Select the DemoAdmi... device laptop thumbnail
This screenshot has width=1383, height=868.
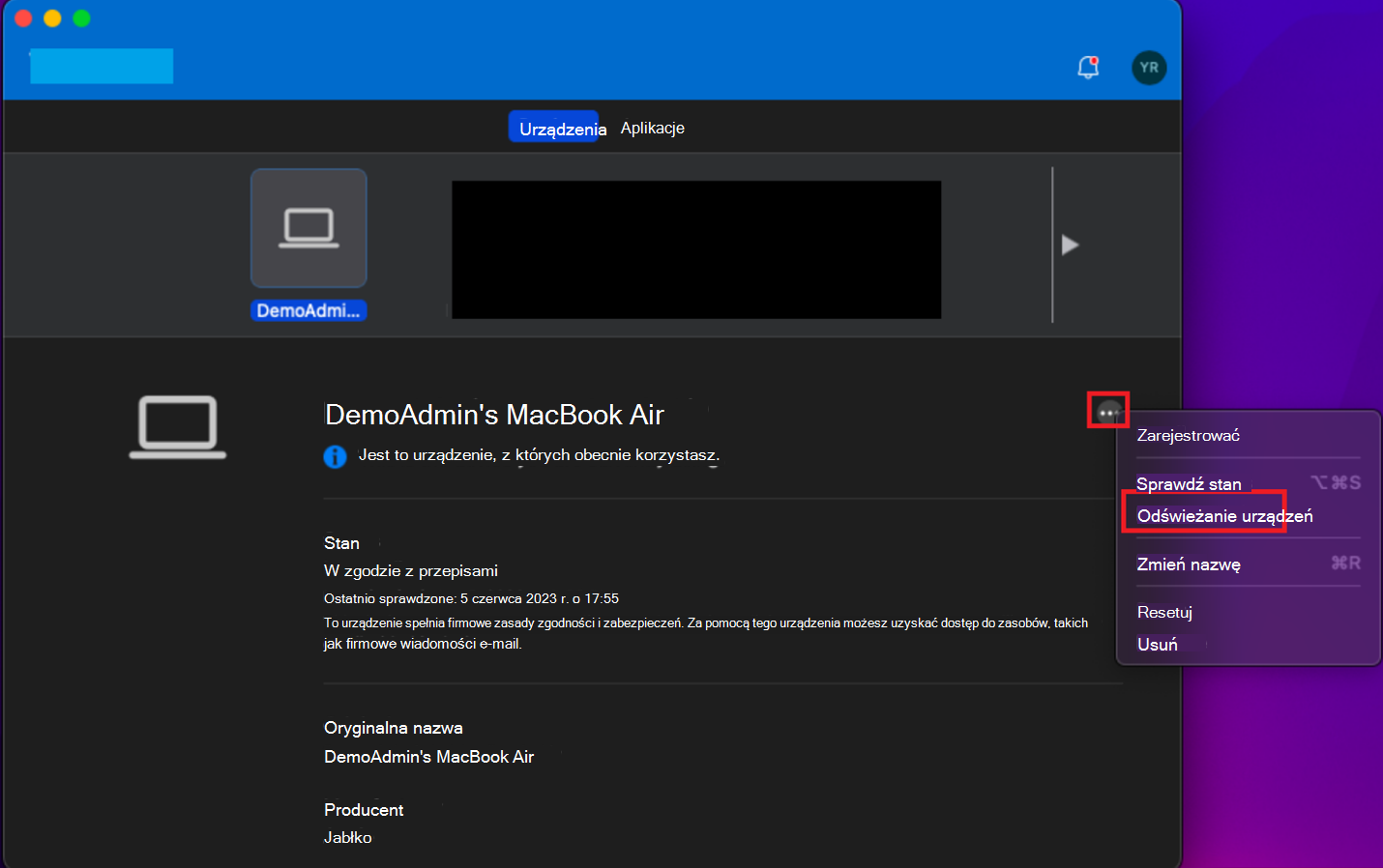tap(309, 228)
